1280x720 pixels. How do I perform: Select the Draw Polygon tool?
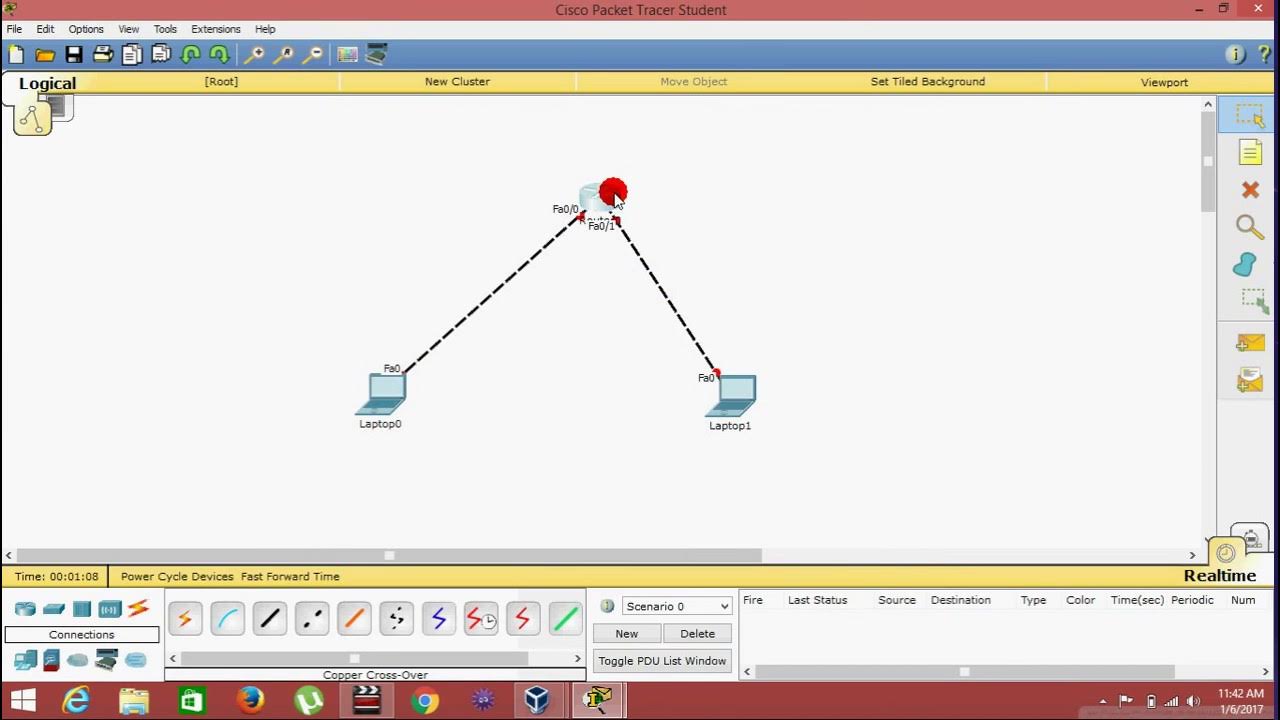[x=1246, y=264]
